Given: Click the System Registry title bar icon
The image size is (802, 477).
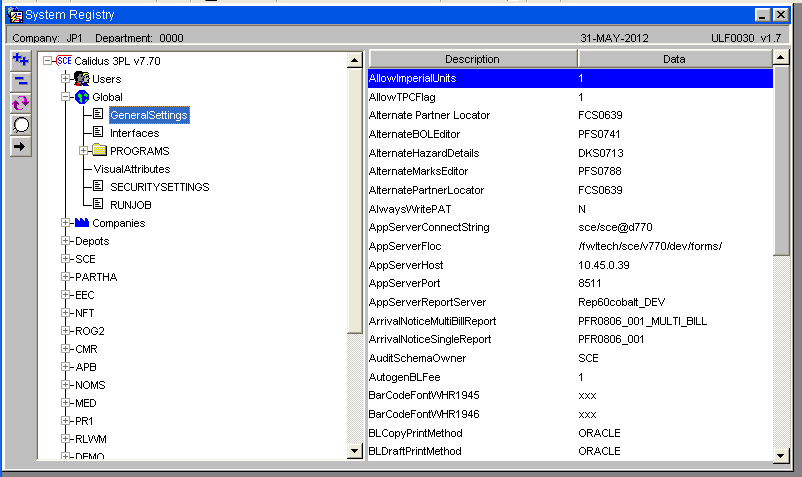Looking at the screenshot, I should [x=15, y=15].
